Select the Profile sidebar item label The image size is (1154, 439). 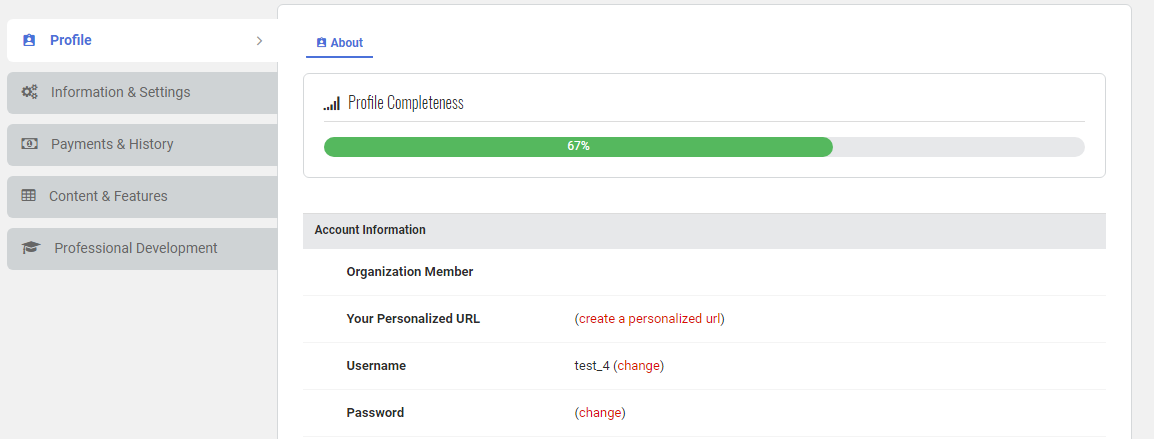[x=71, y=41]
